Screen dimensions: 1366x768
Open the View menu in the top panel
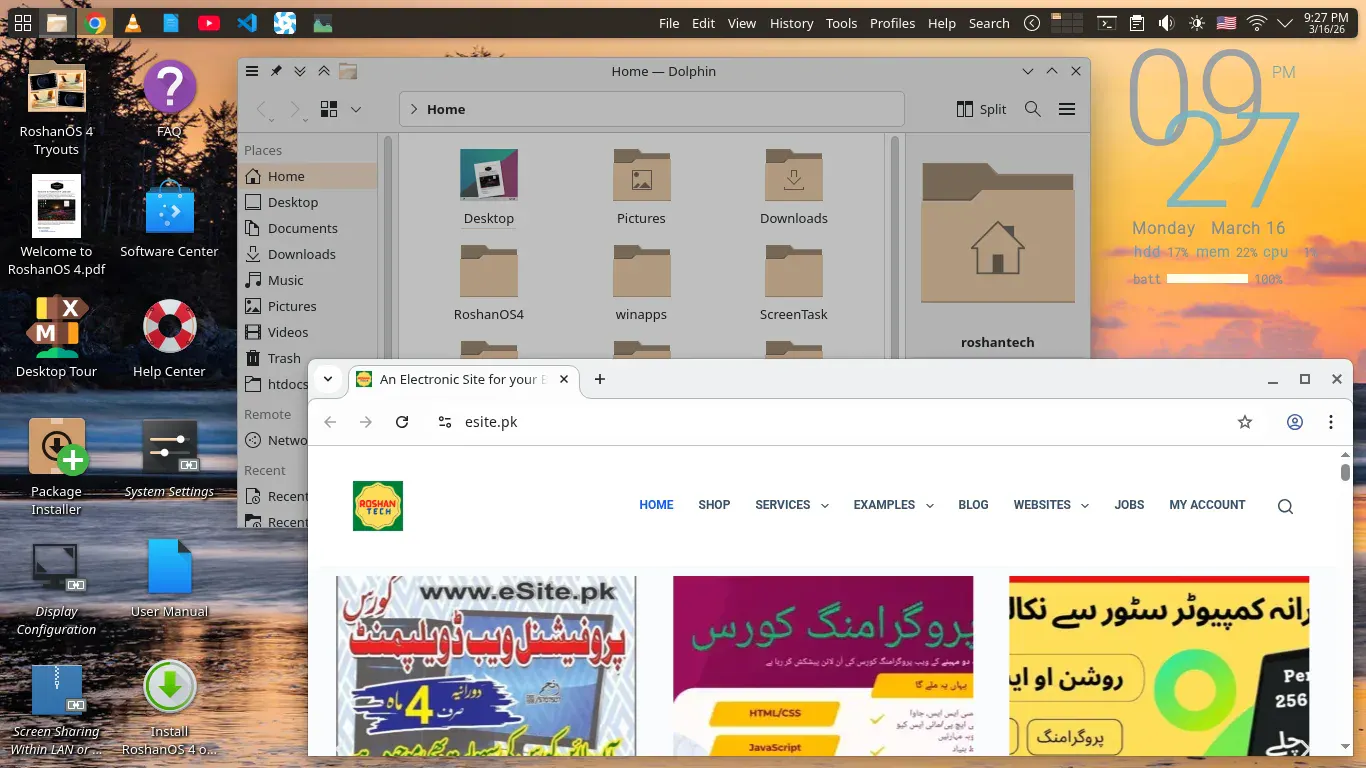tap(742, 23)
